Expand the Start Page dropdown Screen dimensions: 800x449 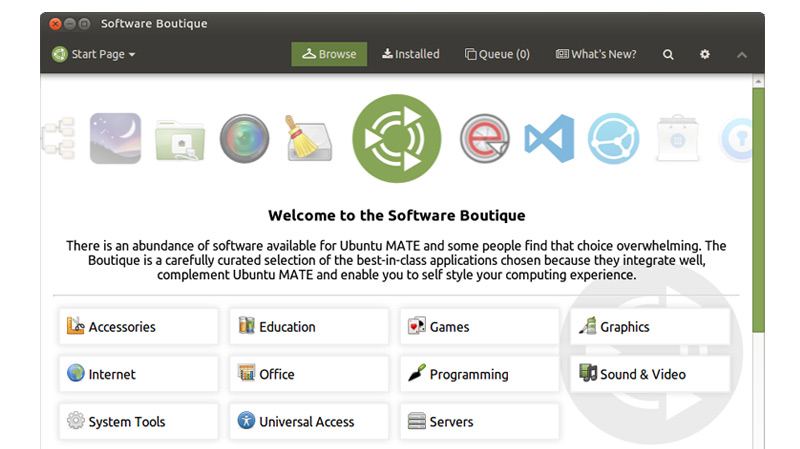[x=93, y=54]
